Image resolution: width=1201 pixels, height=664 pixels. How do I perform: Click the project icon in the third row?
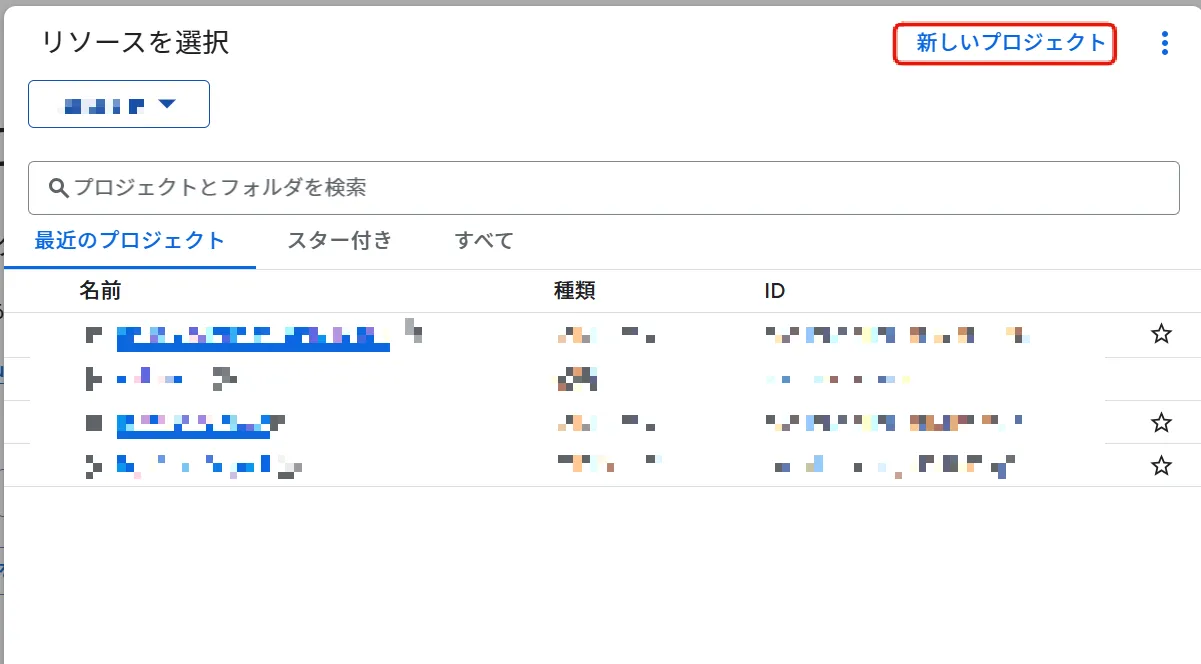click(x=92, y=422)
